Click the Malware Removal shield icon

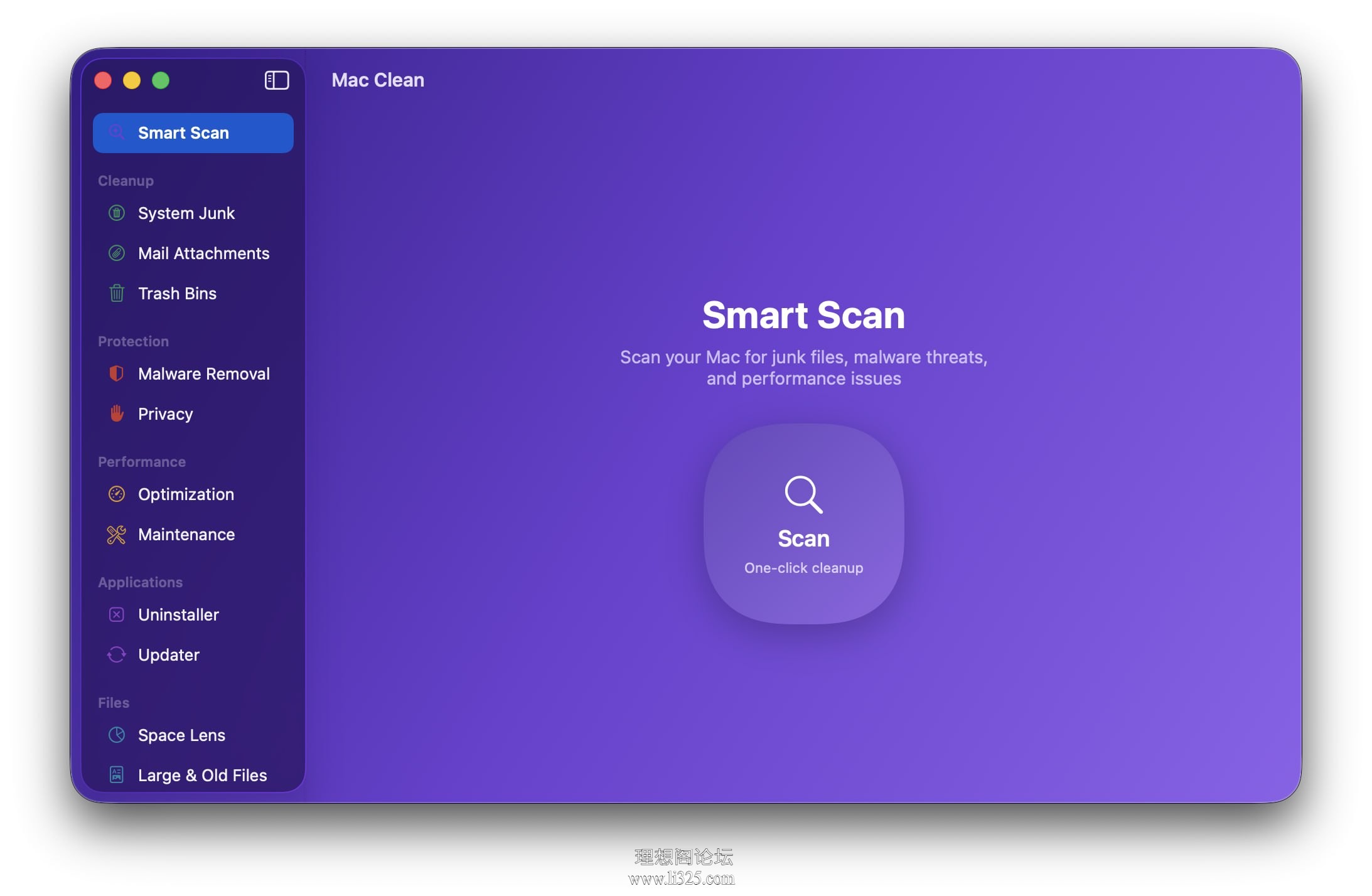point(117,374)
